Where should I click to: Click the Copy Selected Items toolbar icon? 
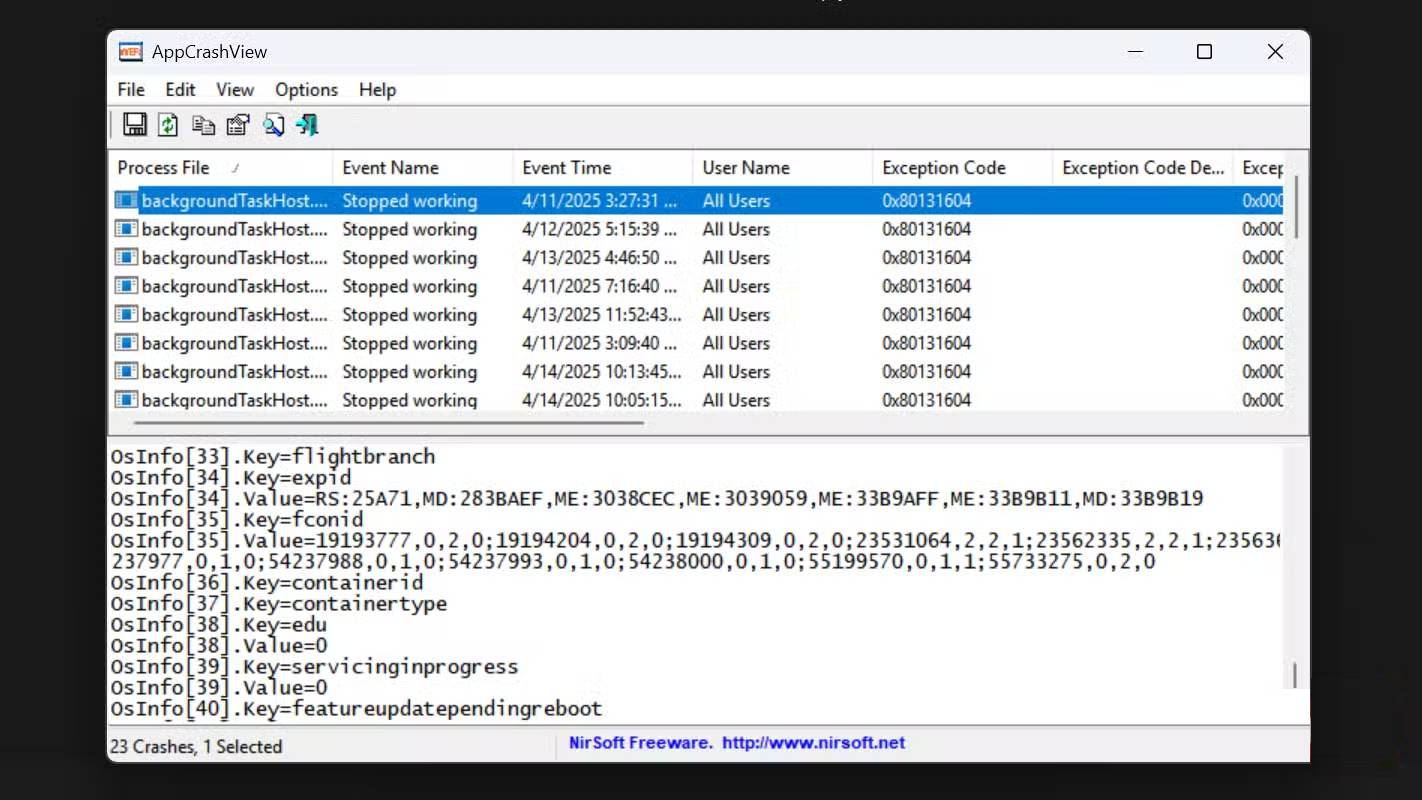click(x=203, y=125)
